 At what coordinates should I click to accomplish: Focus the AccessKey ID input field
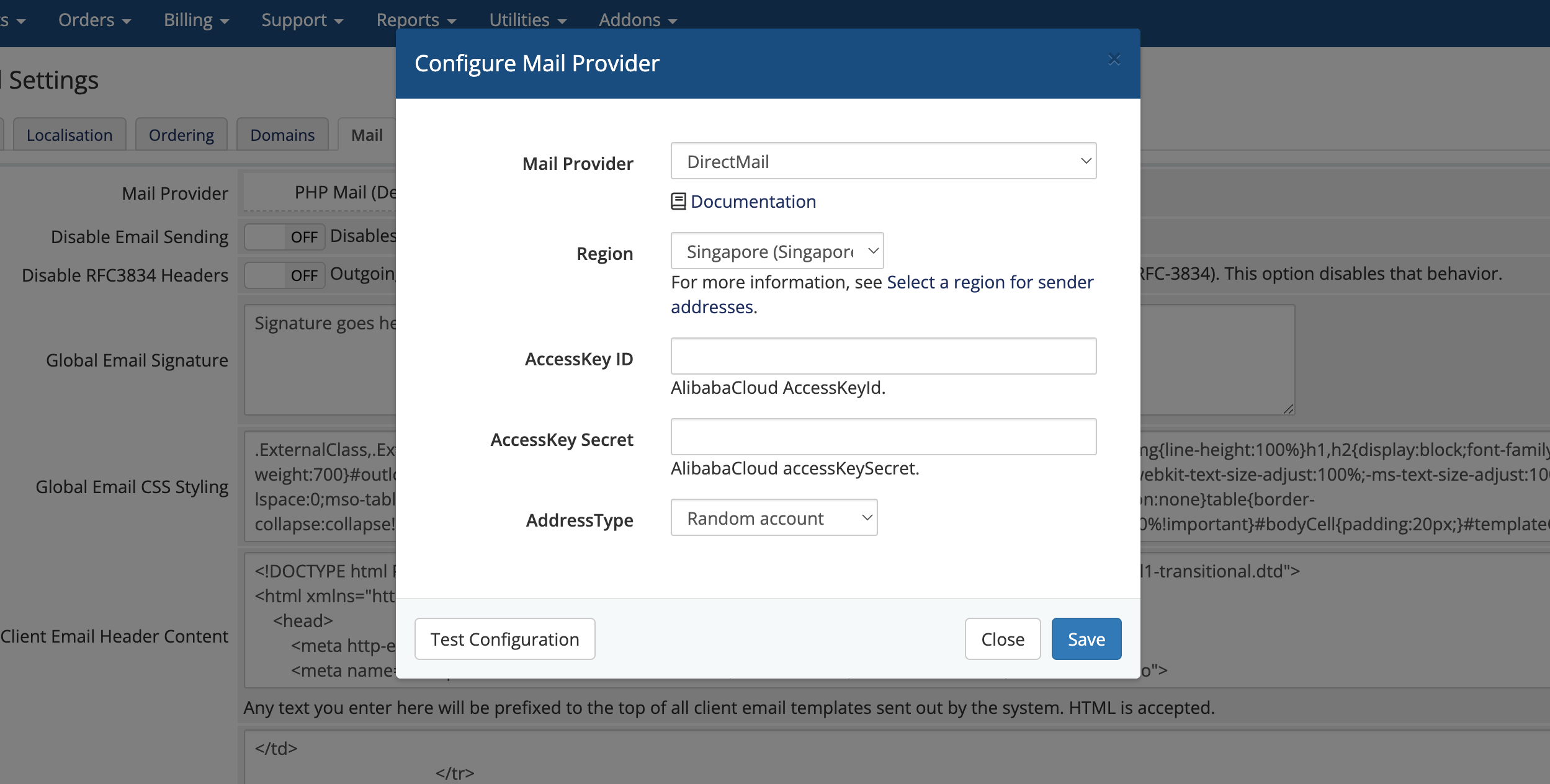point(884,357)
